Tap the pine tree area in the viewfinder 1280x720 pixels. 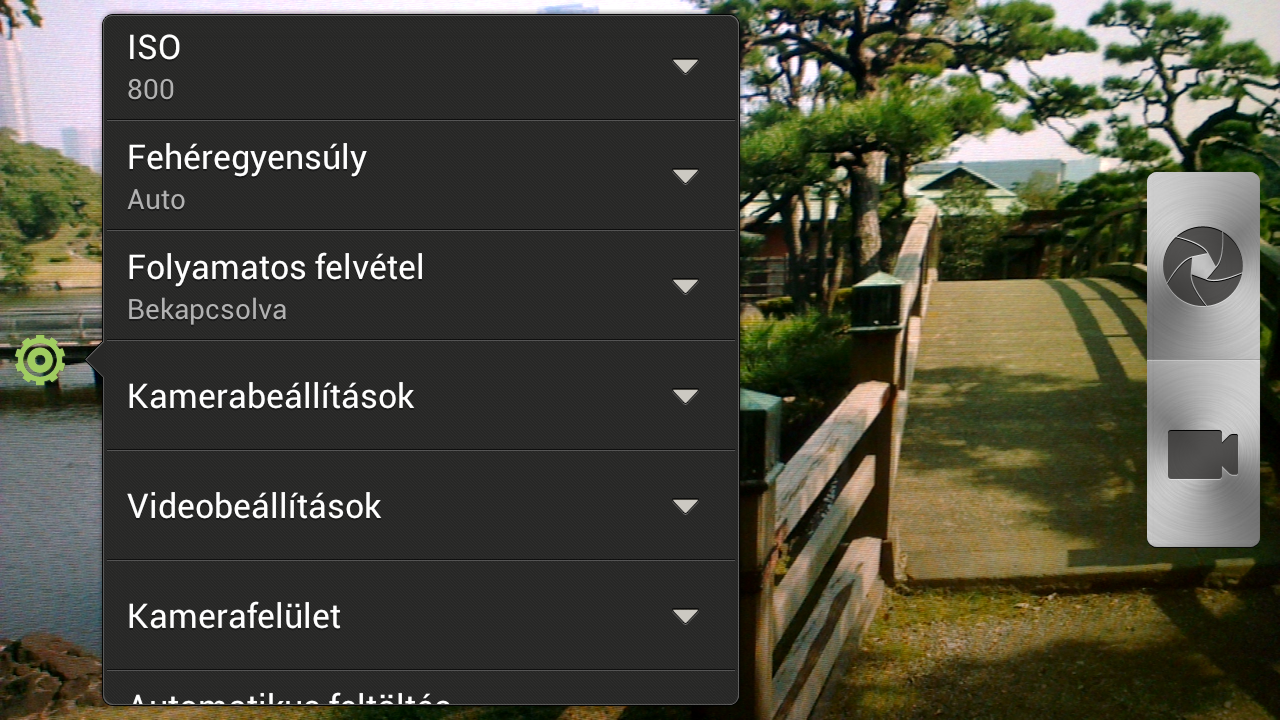pyautogui.click(x=900, y=90)
